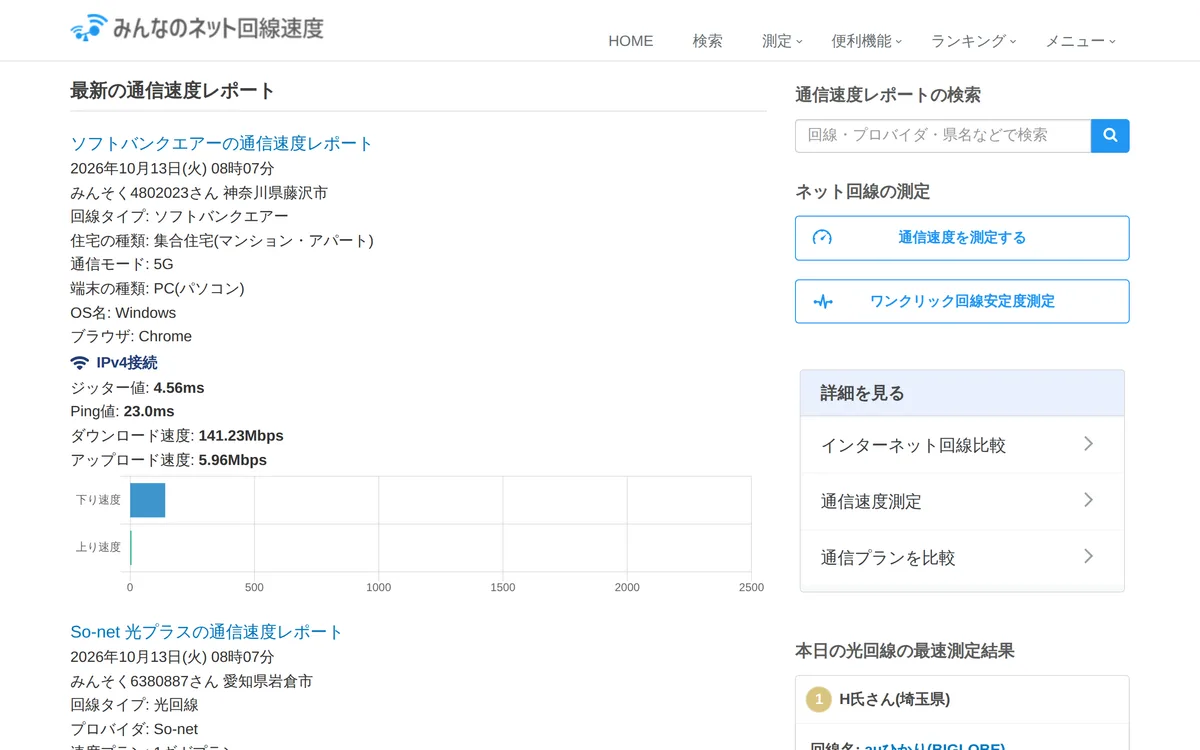Expand the ランキング dropdown menu
The image size is (1200, 750).
(973, 41)
